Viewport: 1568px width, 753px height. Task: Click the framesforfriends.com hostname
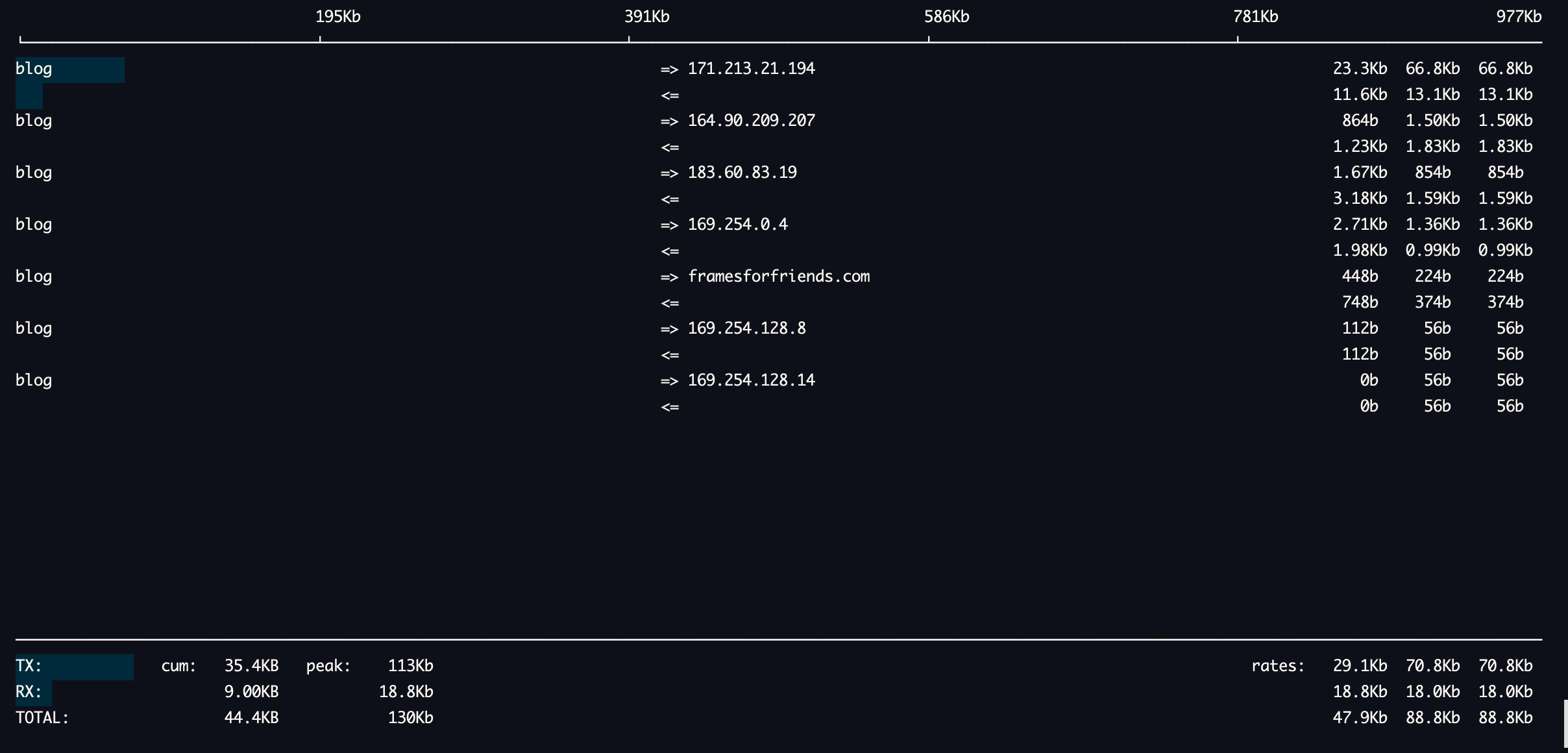point(778,277)
